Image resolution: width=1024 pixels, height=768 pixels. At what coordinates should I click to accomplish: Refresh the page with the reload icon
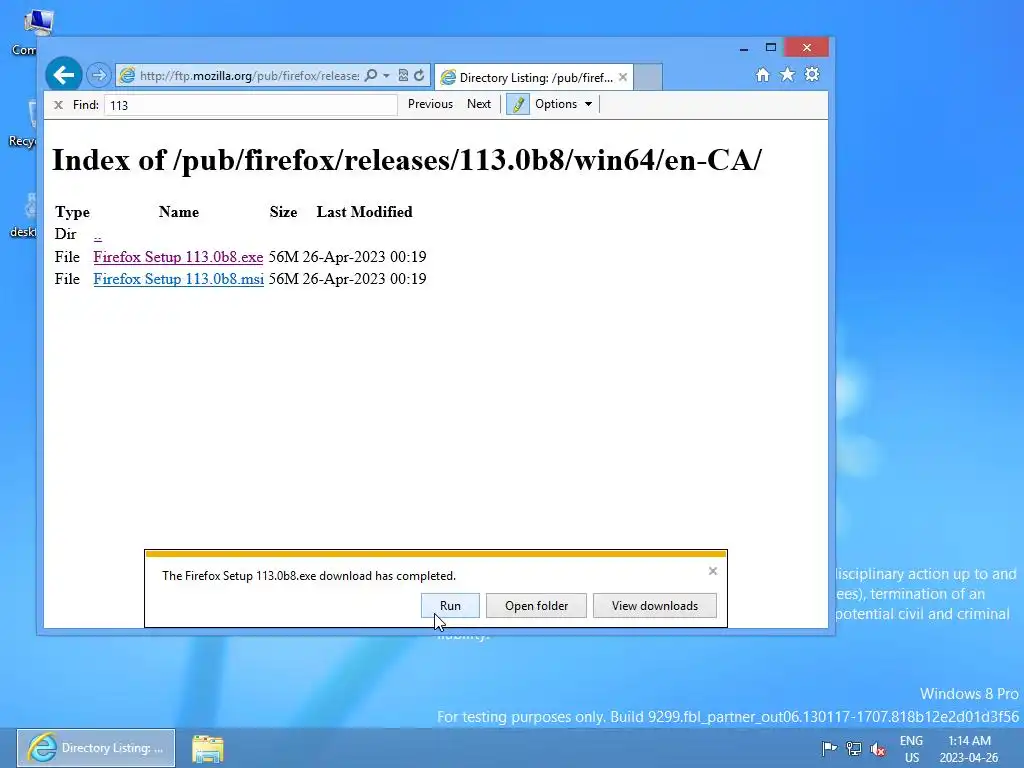[x=419, y=75]
